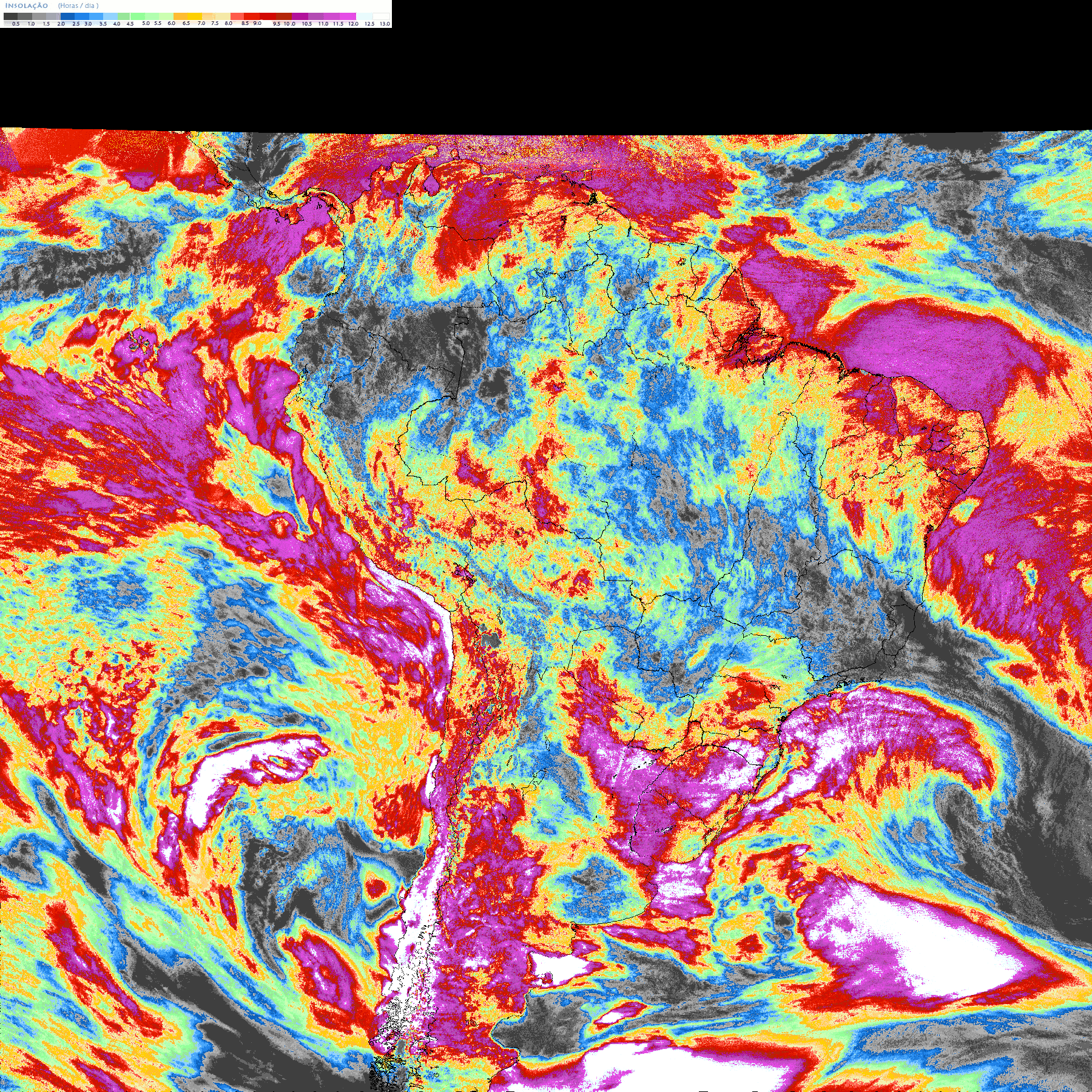Image resolution: width=1092 pixels, height=1092 pixels.
Task: Click the 1.0 value label in legend
Action: 31,24
